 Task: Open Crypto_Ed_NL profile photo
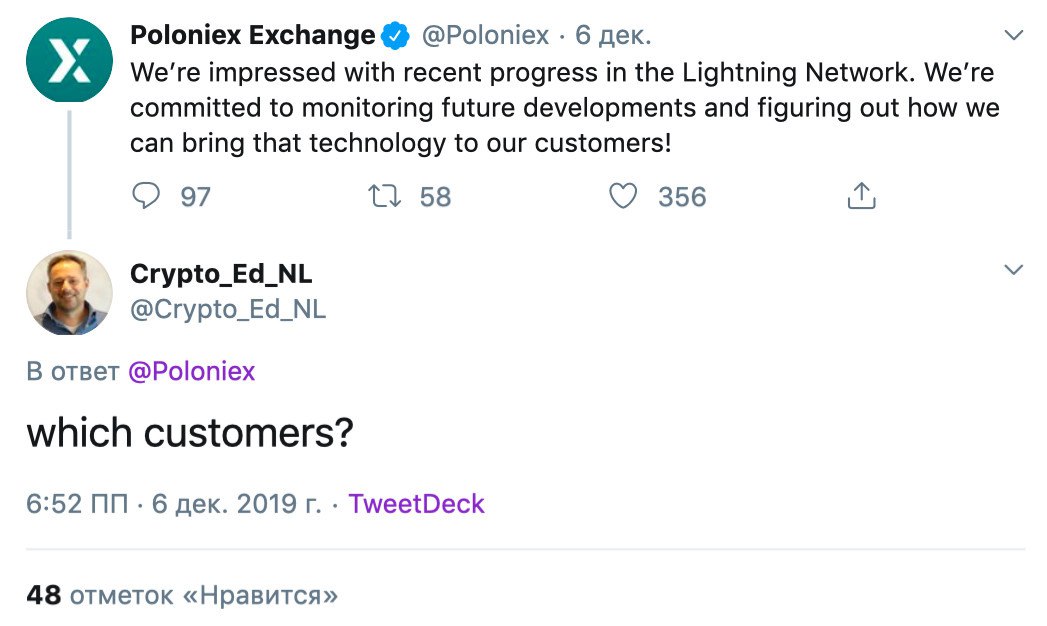pyautogui.click(x=69, y=292)
